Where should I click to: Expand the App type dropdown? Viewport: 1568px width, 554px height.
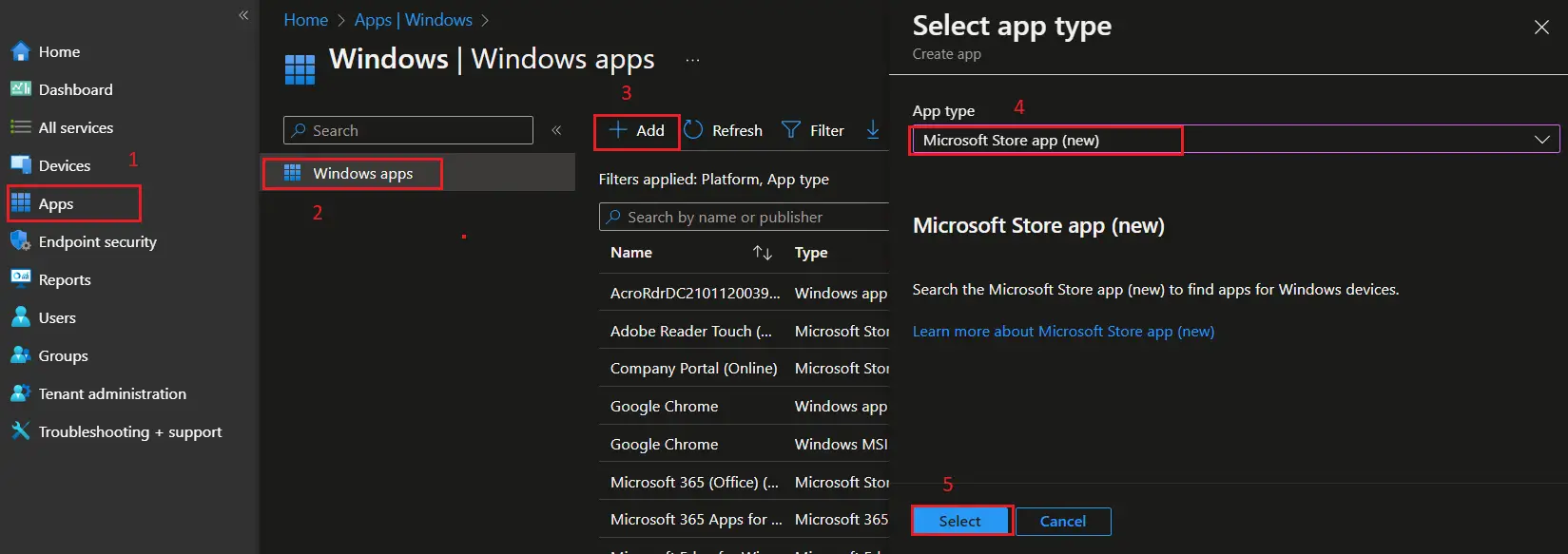click(x=1235, y=140)
